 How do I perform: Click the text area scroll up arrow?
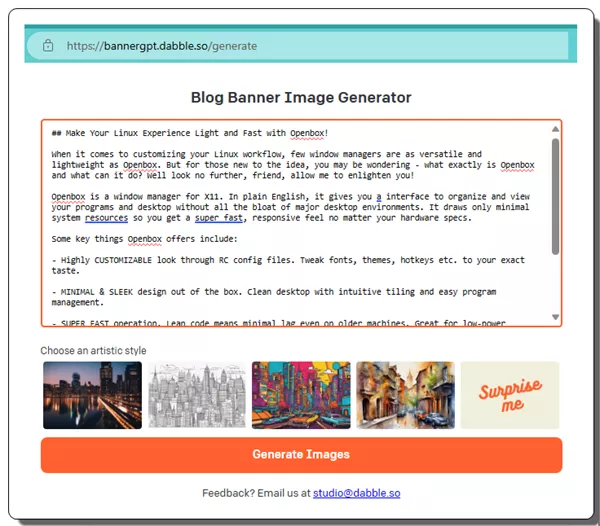click(x=556, y=129)
